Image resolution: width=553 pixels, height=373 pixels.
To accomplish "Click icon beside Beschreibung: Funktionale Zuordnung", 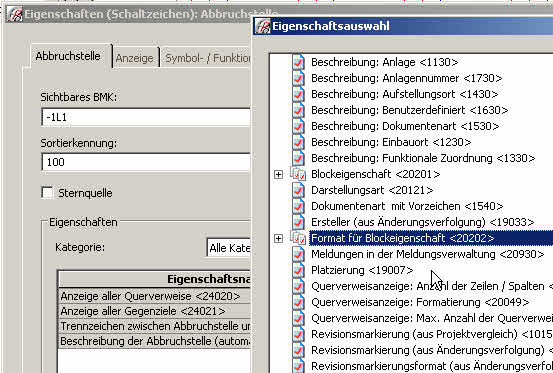I will (298, 158).
